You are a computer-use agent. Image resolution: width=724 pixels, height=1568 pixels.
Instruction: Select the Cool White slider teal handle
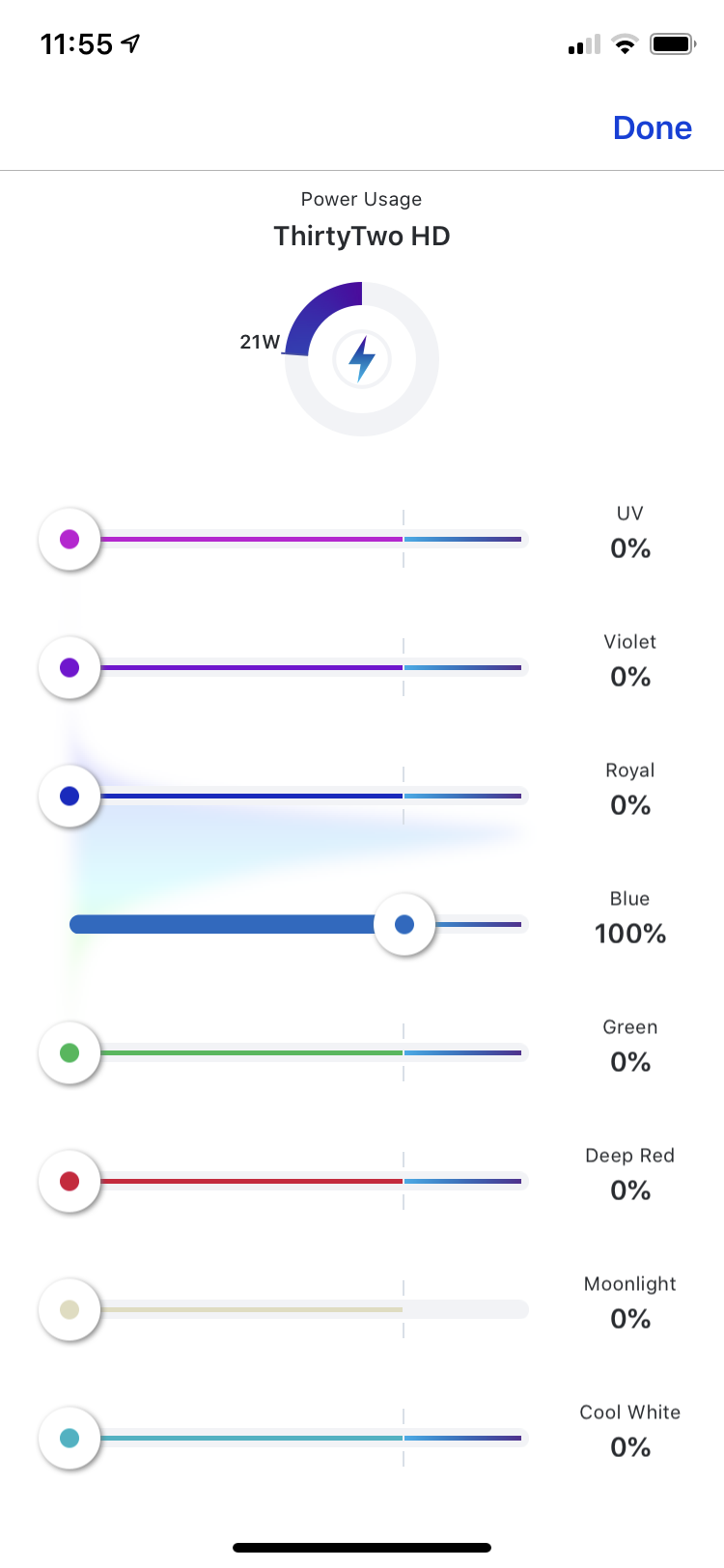coord(70,1438)
